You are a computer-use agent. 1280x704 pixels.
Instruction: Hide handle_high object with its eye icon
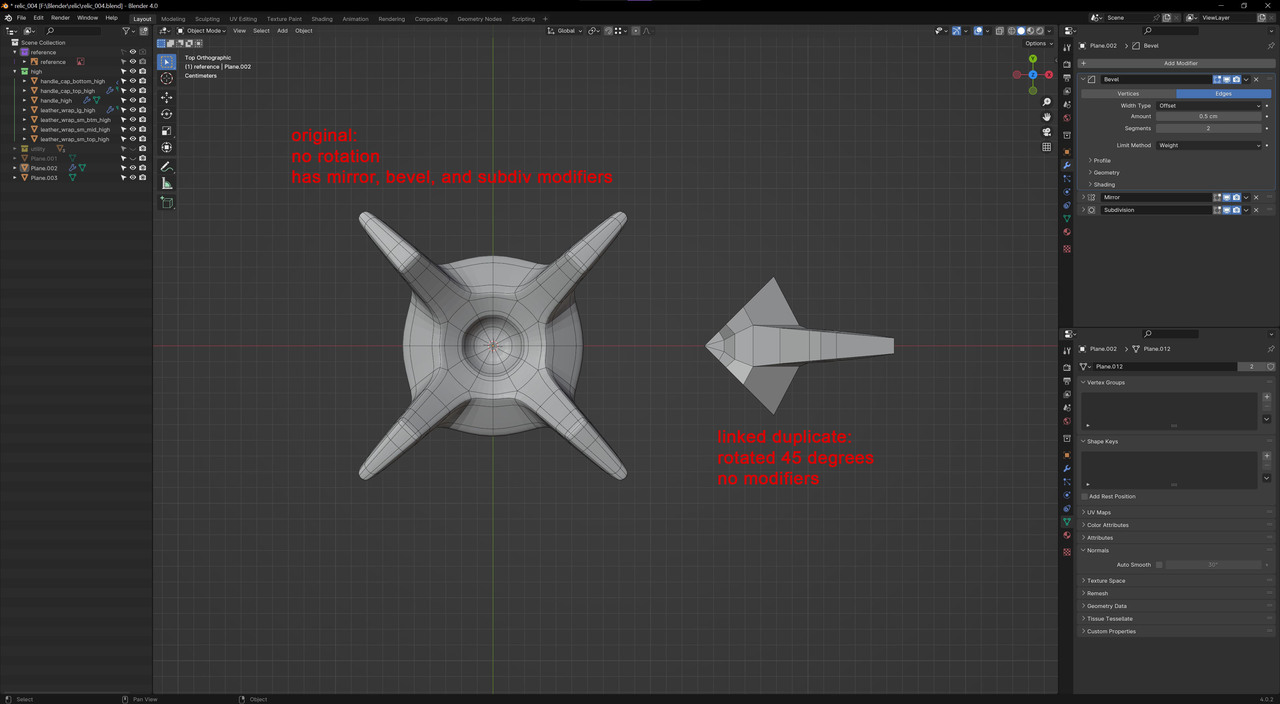[x=132, y=100]
